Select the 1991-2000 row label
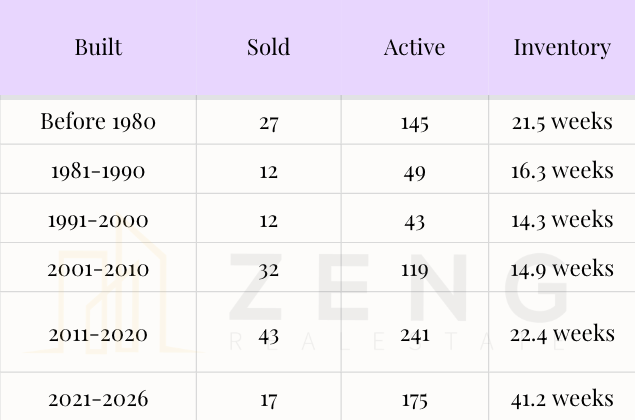The height and width of the screenshot is (420, 635). tap(98, 220)
